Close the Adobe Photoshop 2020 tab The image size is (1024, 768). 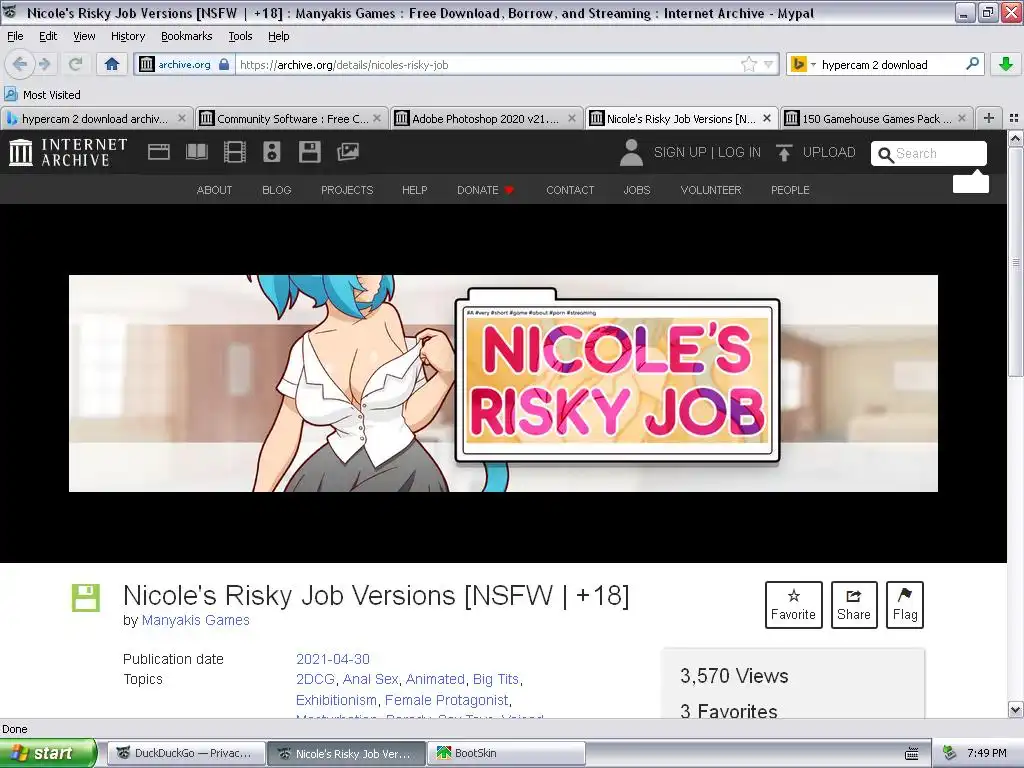[x=572, y=118]
